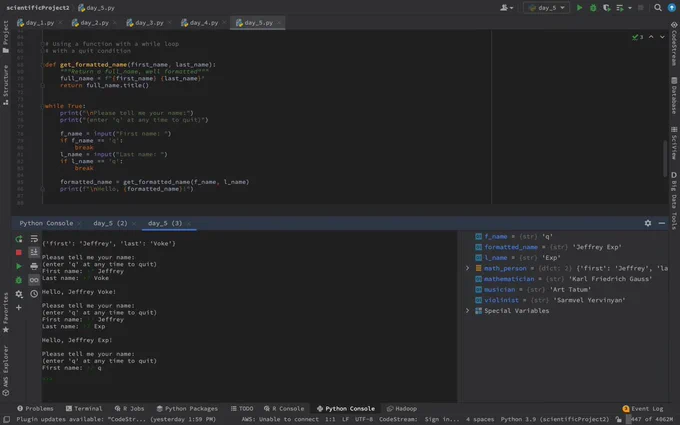Expand the Special Variables node
This screenshot has height=425, width=680.
coord(468,311)
